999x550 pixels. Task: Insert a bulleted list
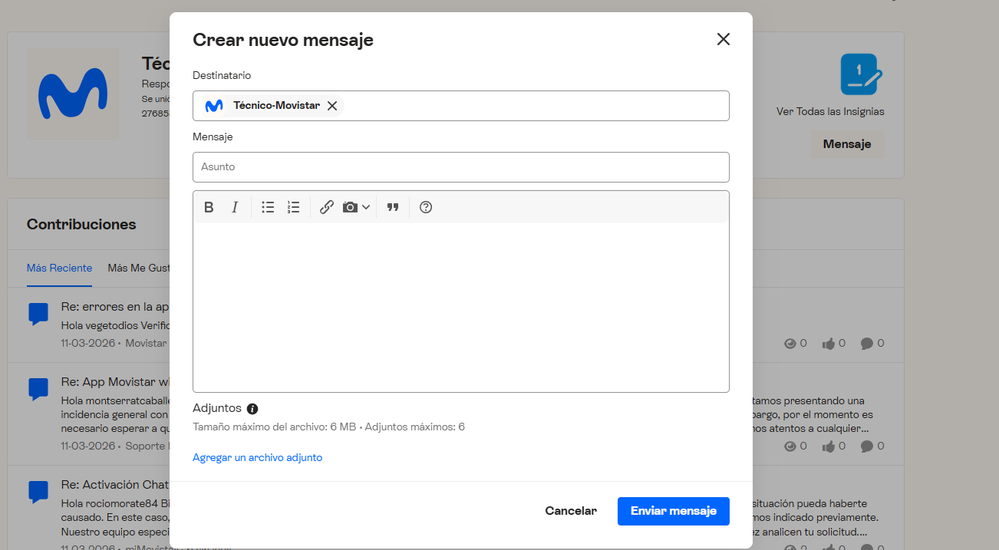[x=268, y=207]
